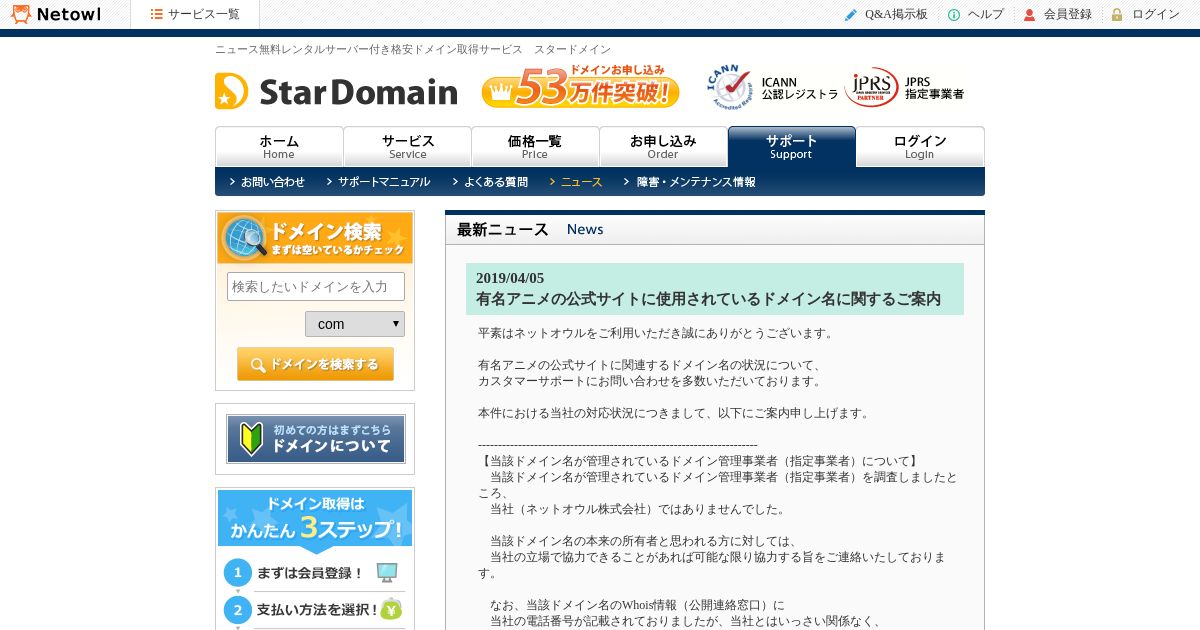
Task: Click the ログイン link in the top bar
Action: click(1156, 14)
